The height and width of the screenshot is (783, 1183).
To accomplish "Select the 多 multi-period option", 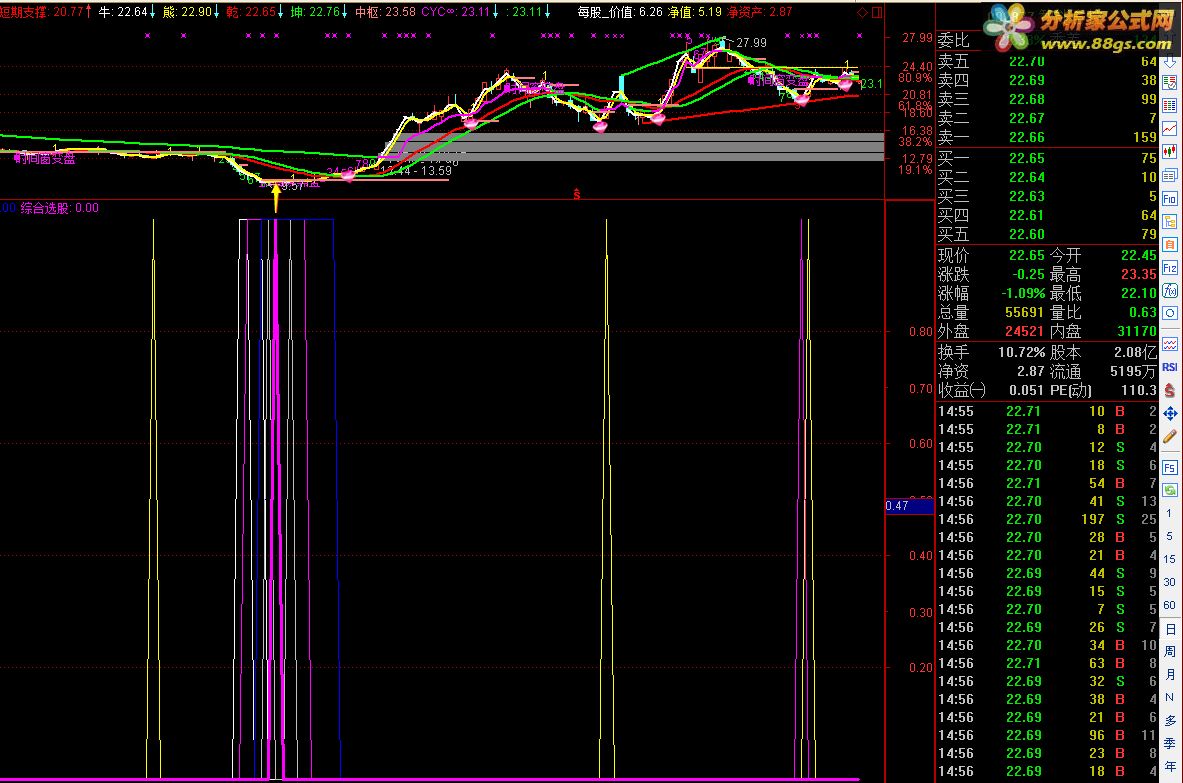I will click(1169, 720).
